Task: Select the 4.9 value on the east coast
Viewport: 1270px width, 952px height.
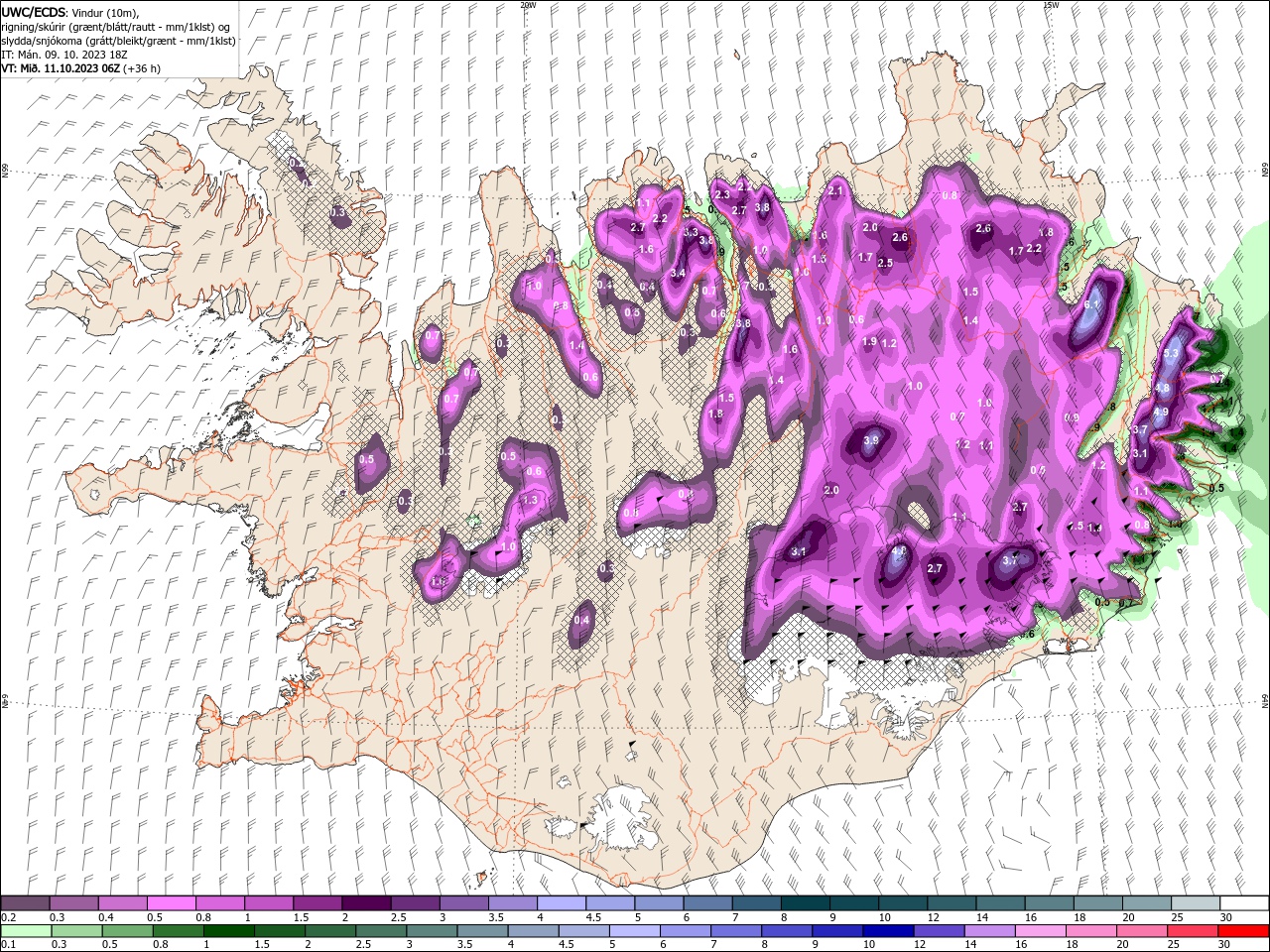Action: [x=1161, y=413]
